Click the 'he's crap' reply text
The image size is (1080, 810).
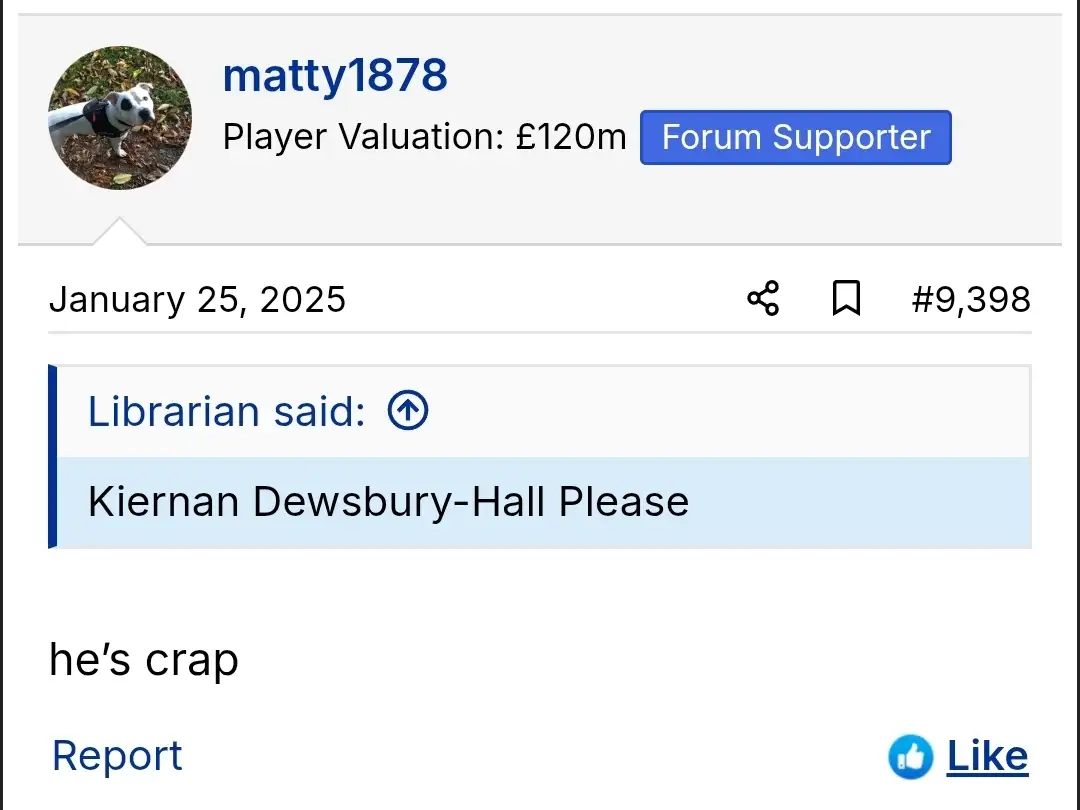pos(144,660)
